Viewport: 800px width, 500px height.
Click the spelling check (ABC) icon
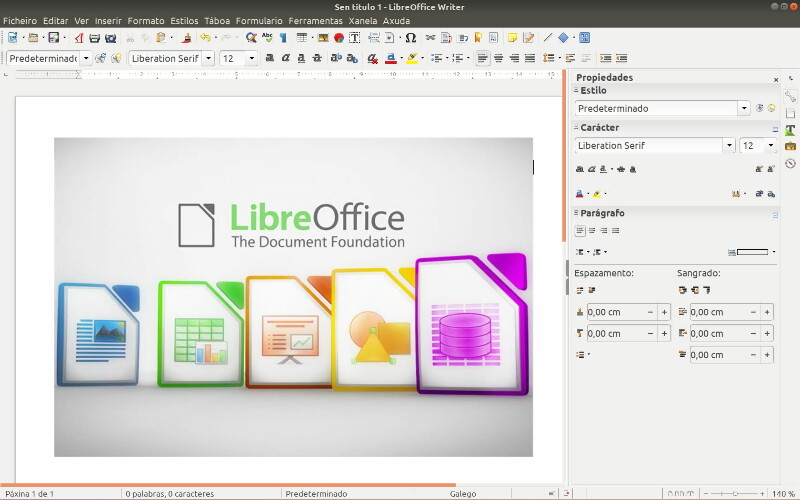[x=267, y=38]
